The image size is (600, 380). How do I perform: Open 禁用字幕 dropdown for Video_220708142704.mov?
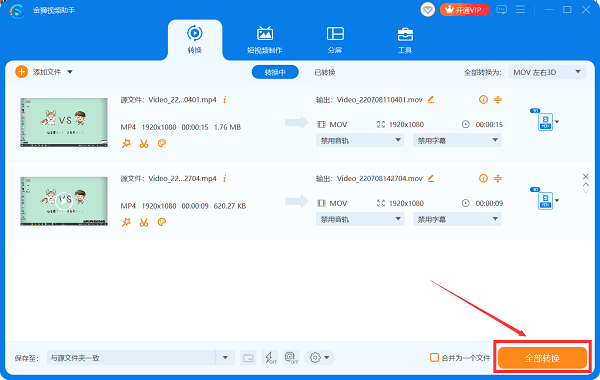(457, 219)
